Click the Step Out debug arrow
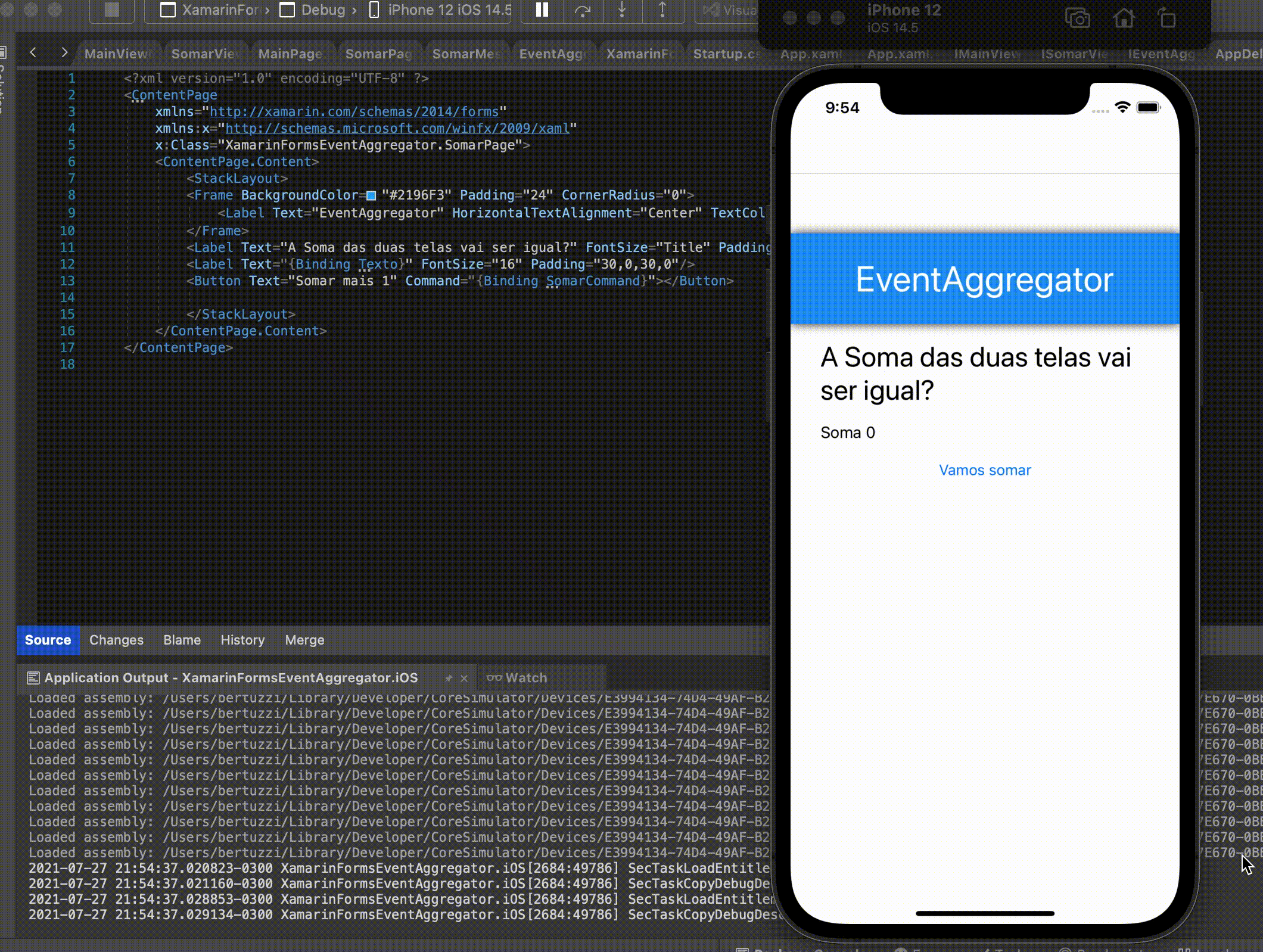 pyautogui.click(x=662, y=10)
